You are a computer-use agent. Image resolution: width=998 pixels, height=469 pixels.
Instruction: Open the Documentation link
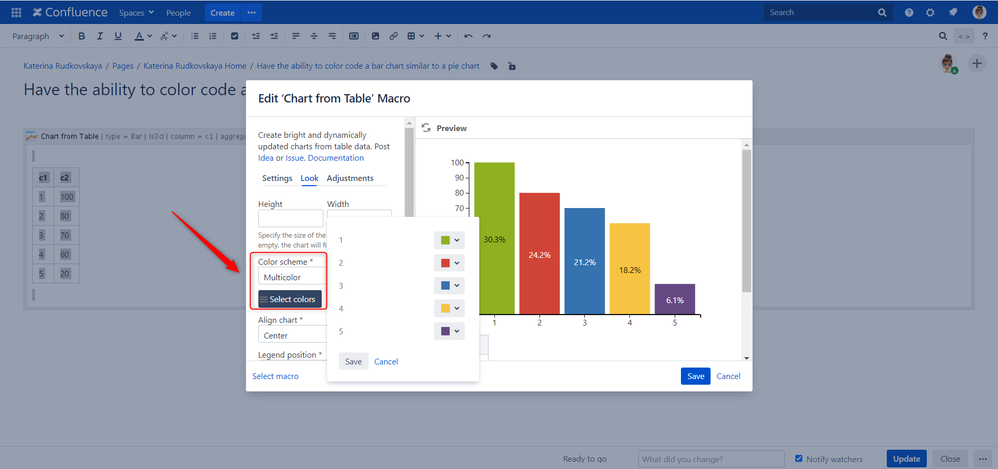[335, 158]
